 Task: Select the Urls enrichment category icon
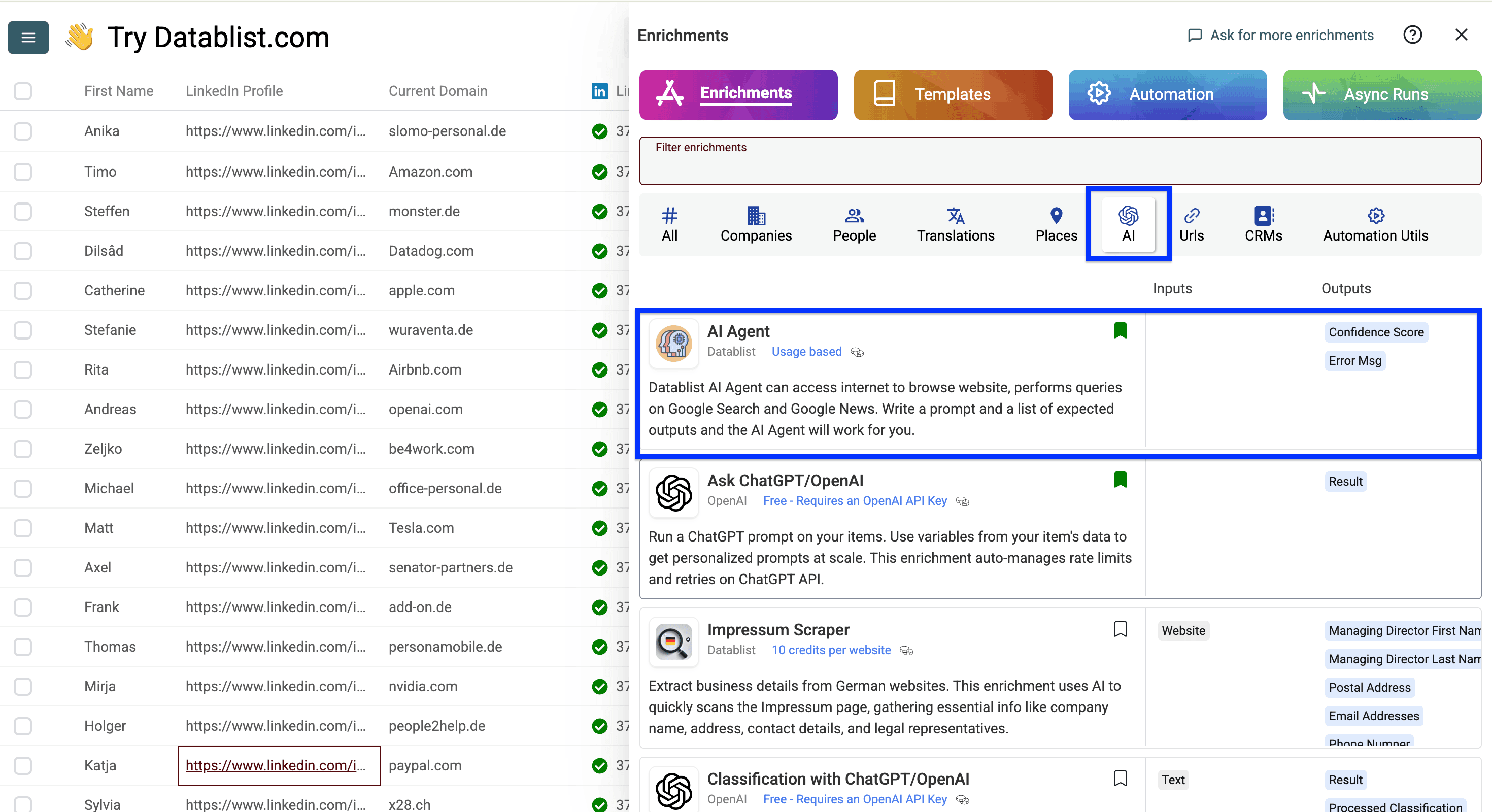[x=1192, y=216]
